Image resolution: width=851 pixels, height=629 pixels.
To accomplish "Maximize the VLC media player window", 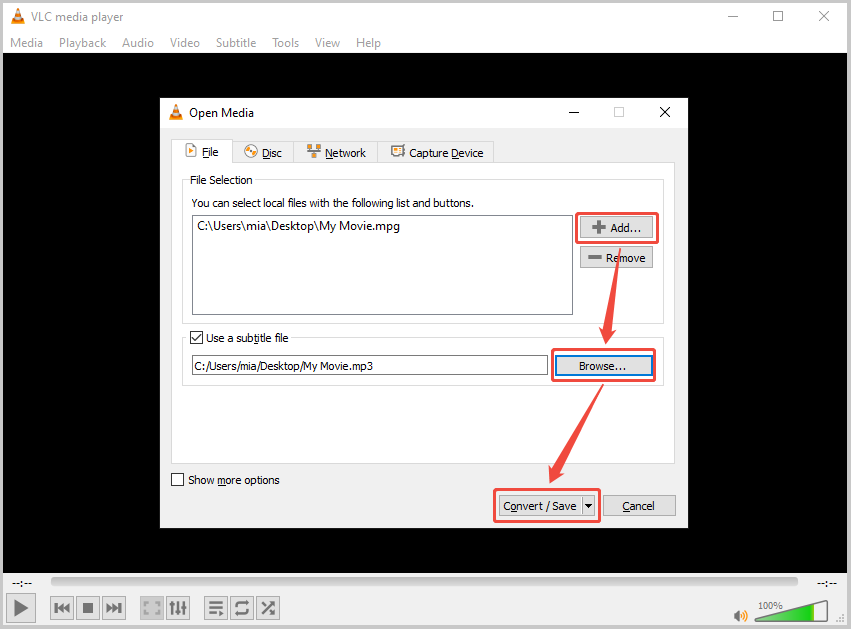I will [x=778, y=16].
